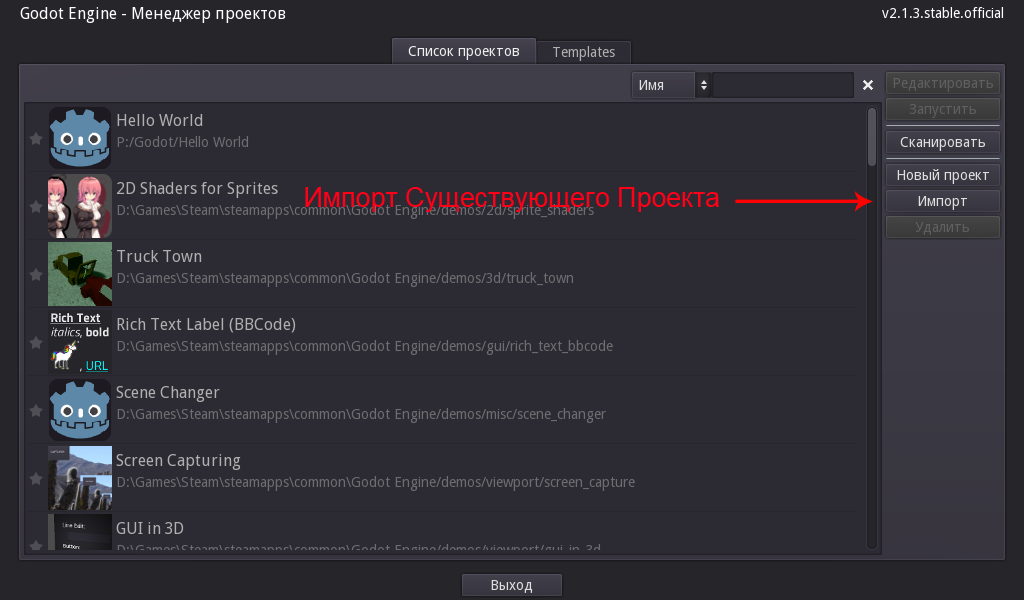Viewport: 1024px width, 600px height.
Task: Click the P:/Godot/Hello World path
Action: coord(182,142)
